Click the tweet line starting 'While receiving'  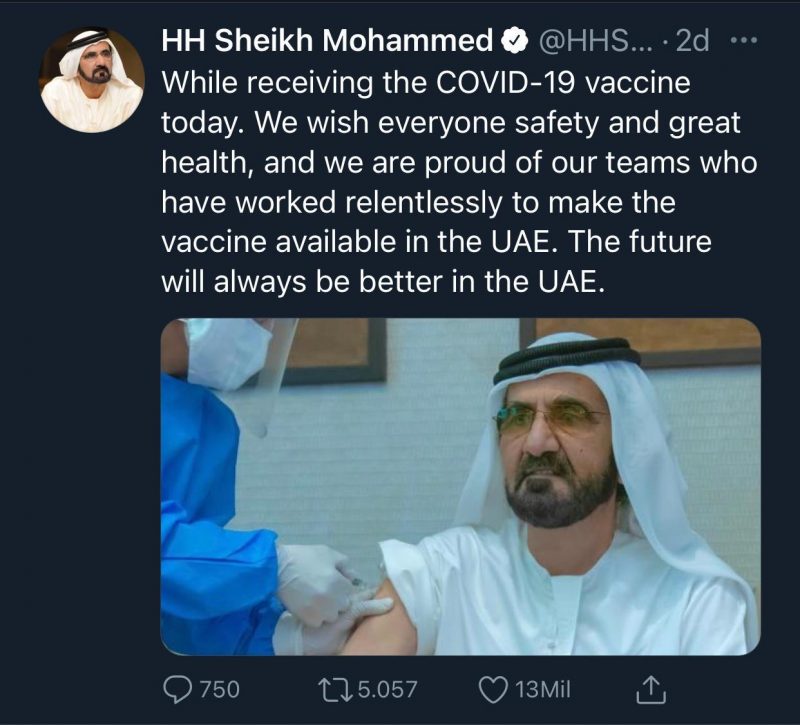(425, 83)
